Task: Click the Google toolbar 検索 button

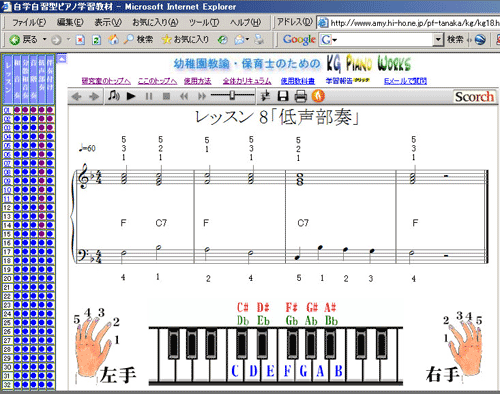Action: click(x=455, y=40)
